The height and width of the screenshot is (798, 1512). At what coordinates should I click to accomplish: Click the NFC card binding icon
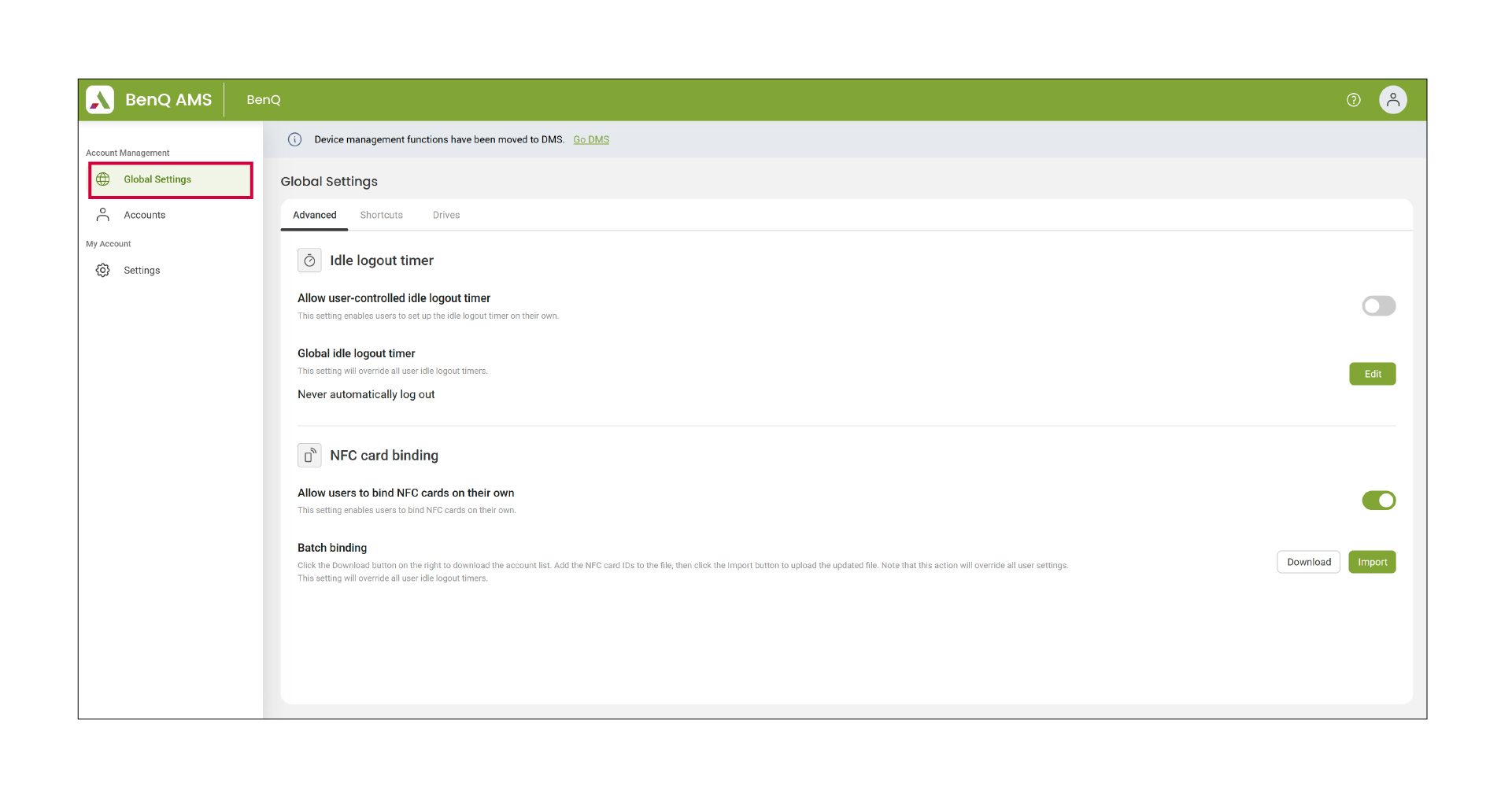pyautogui.click(x=309, y=455)
